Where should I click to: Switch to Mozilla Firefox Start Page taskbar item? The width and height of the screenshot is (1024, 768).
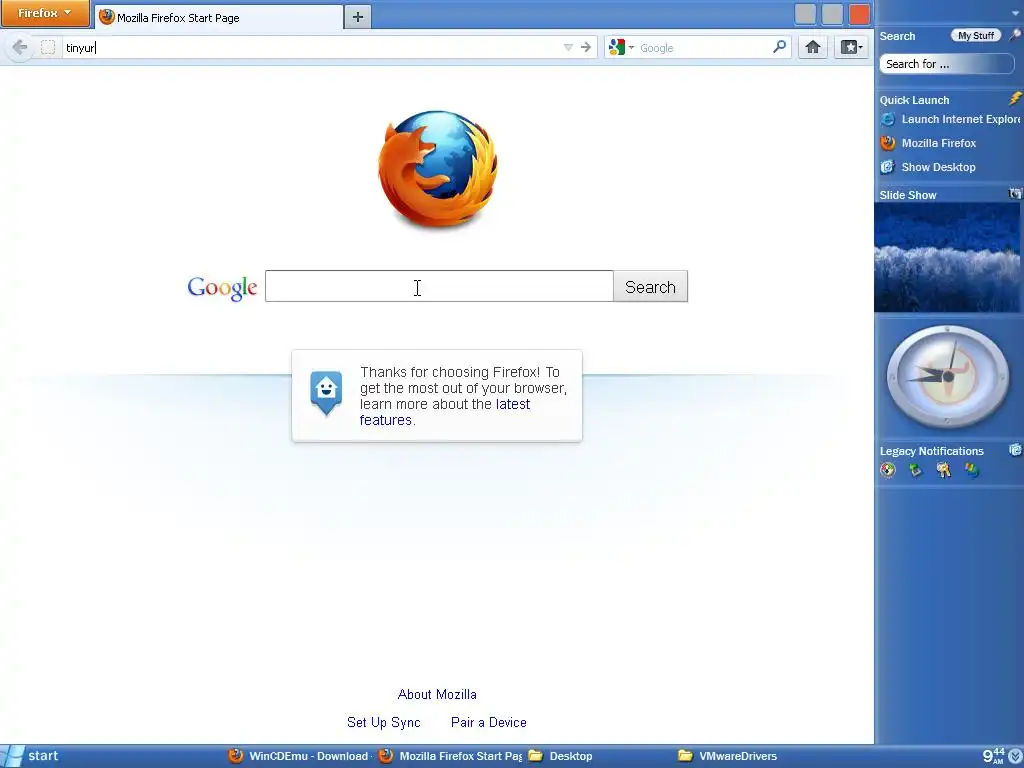(450, 756)
